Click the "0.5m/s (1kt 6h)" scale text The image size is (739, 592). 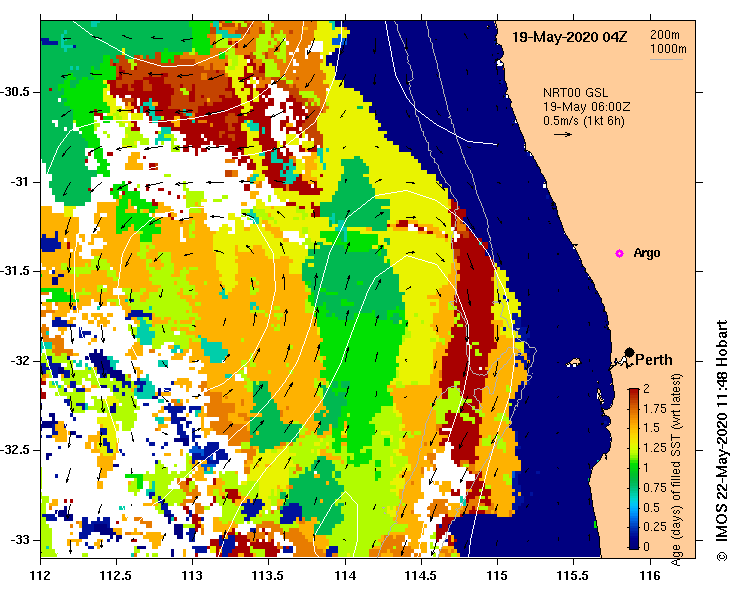[584, 121]
